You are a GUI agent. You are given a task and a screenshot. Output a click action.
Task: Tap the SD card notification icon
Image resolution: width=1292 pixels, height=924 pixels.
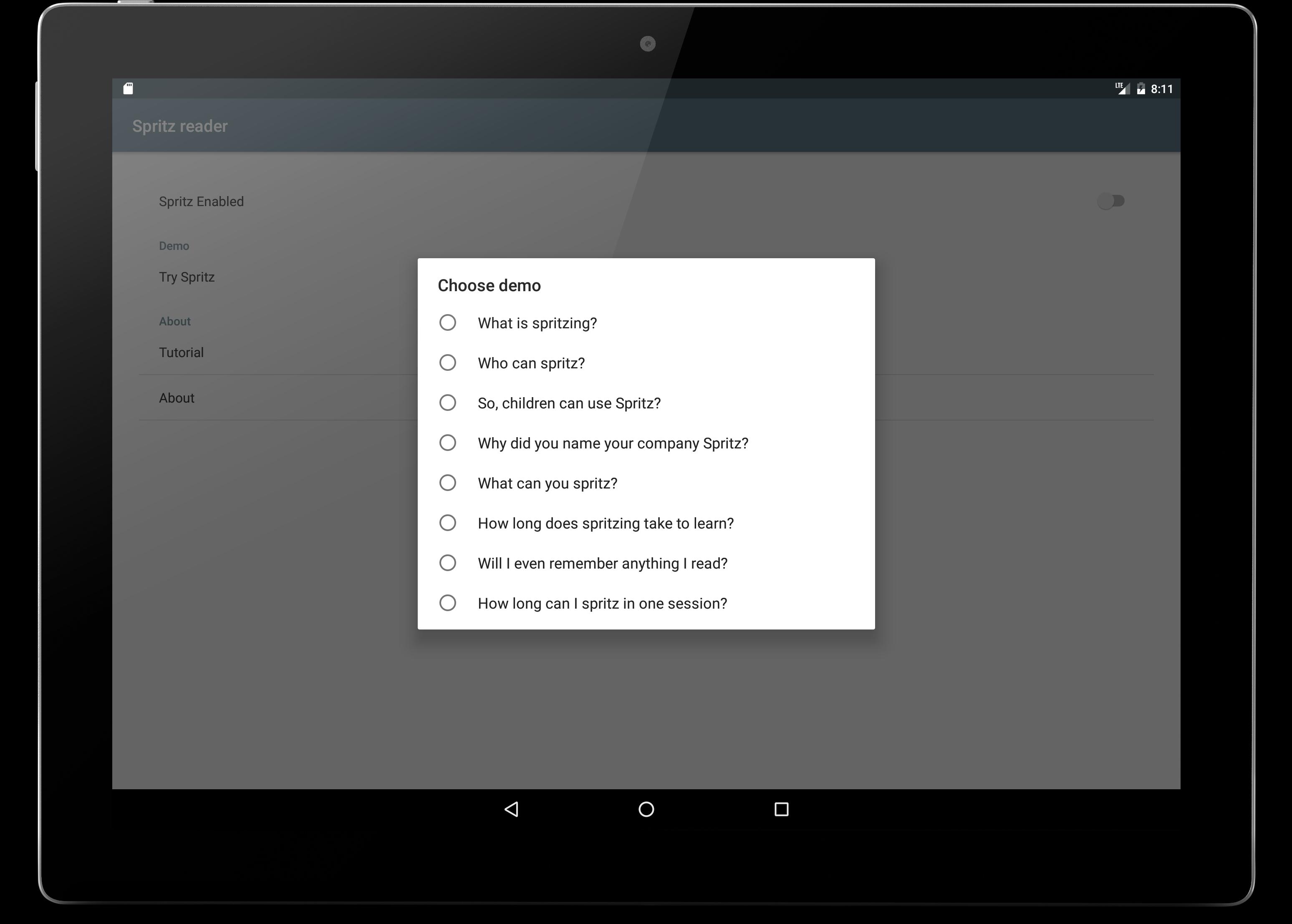coord(128,88)
